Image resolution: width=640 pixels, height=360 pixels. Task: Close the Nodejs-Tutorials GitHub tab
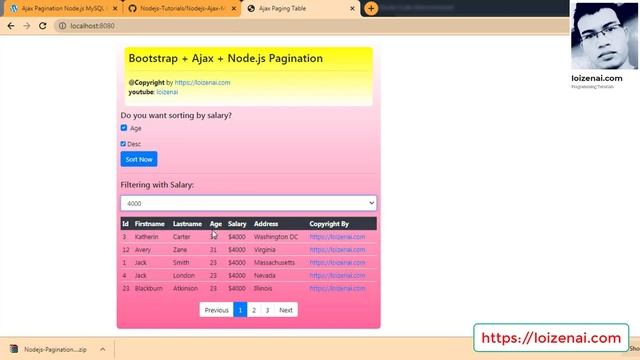coord(233,8)
